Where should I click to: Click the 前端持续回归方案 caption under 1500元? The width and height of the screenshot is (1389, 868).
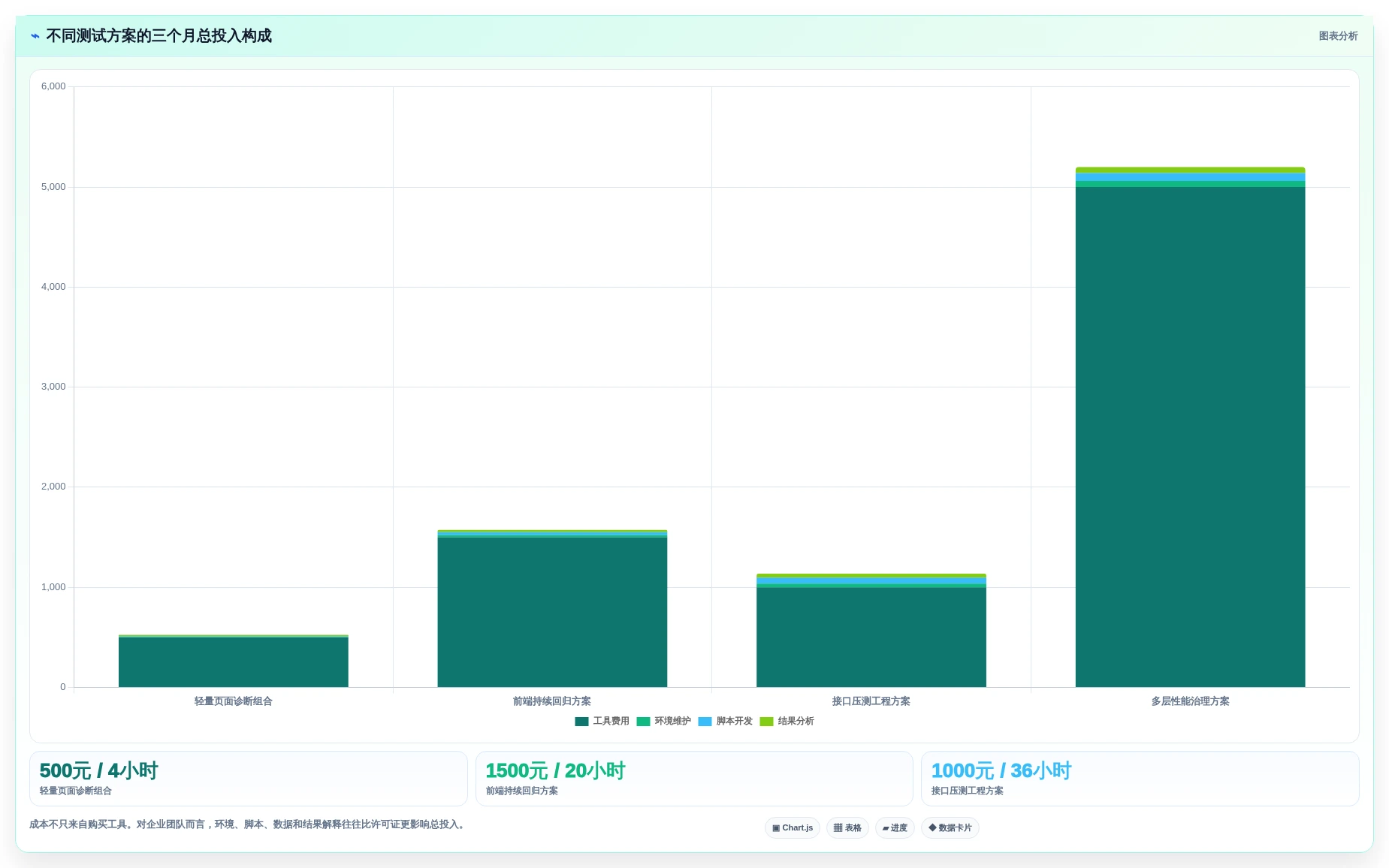click(x=522, y=791)
